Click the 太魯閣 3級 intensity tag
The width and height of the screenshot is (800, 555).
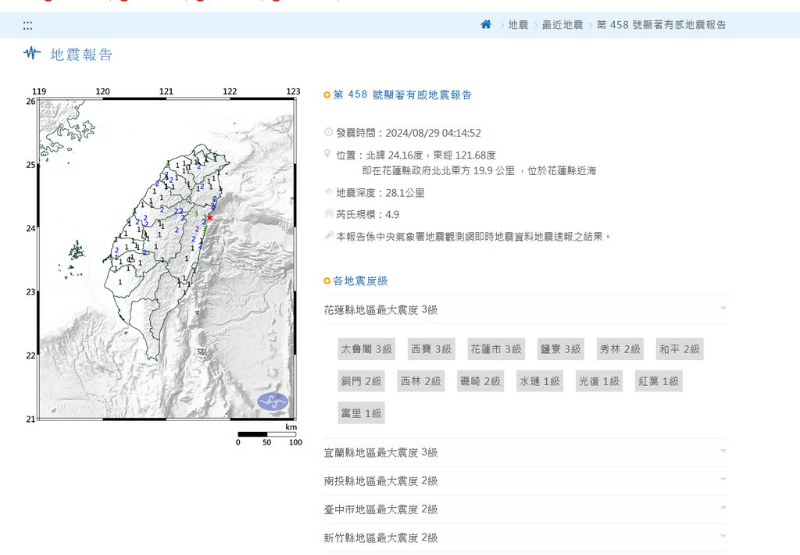[367, 349]
